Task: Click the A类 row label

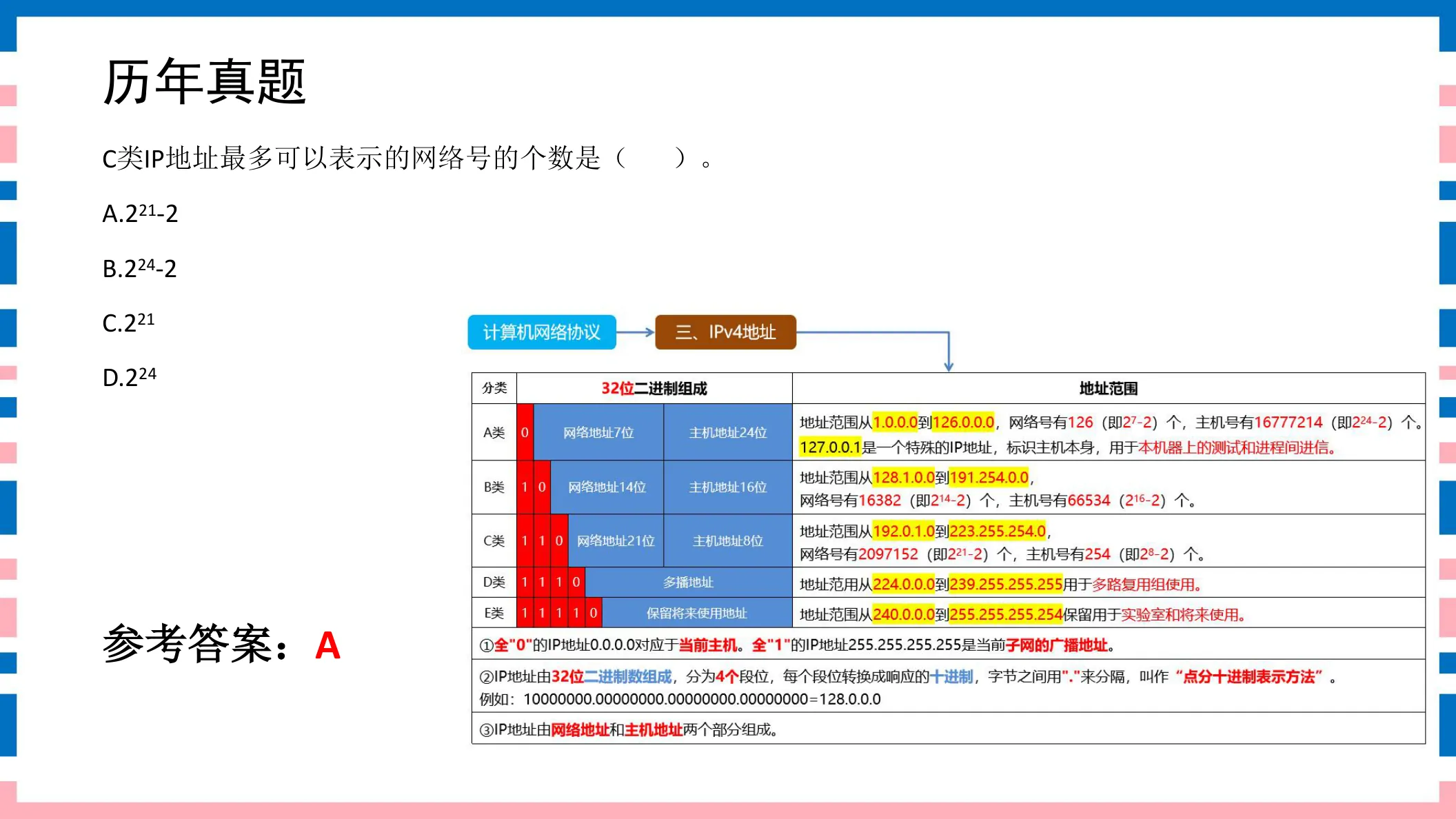Action: [x=494, y=432]
